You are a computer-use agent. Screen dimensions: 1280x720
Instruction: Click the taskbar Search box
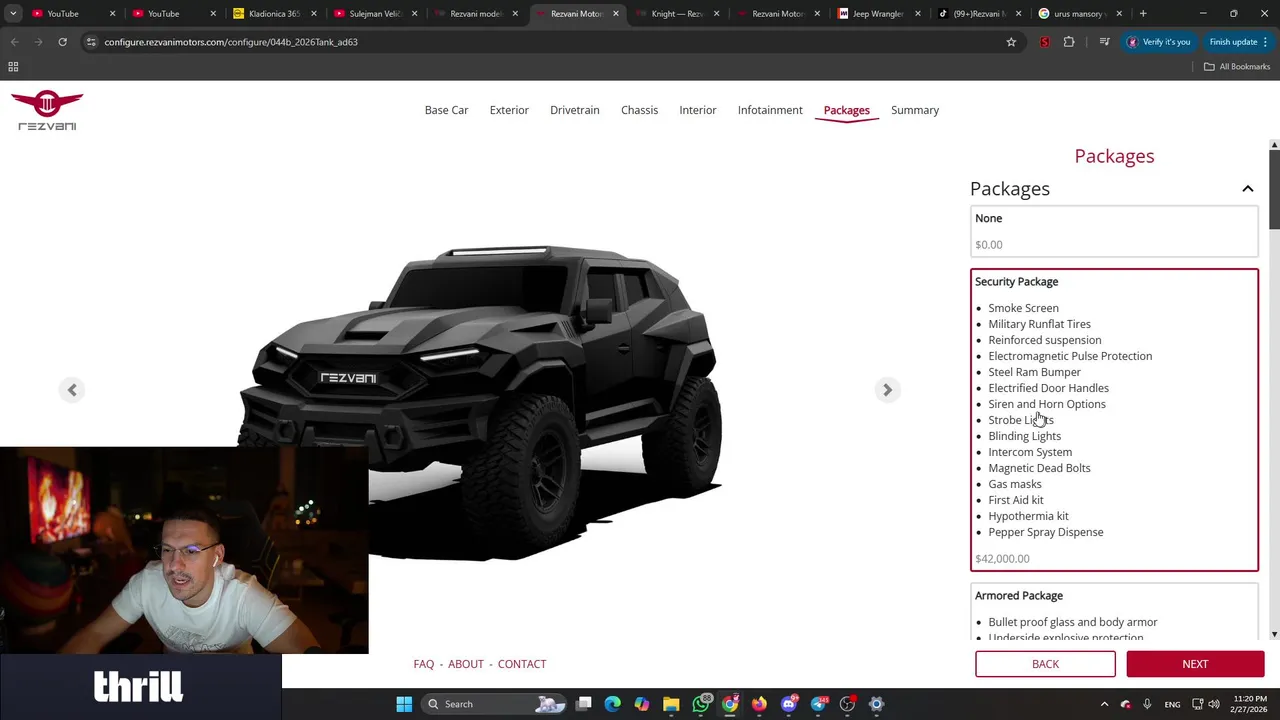(496, 704)
